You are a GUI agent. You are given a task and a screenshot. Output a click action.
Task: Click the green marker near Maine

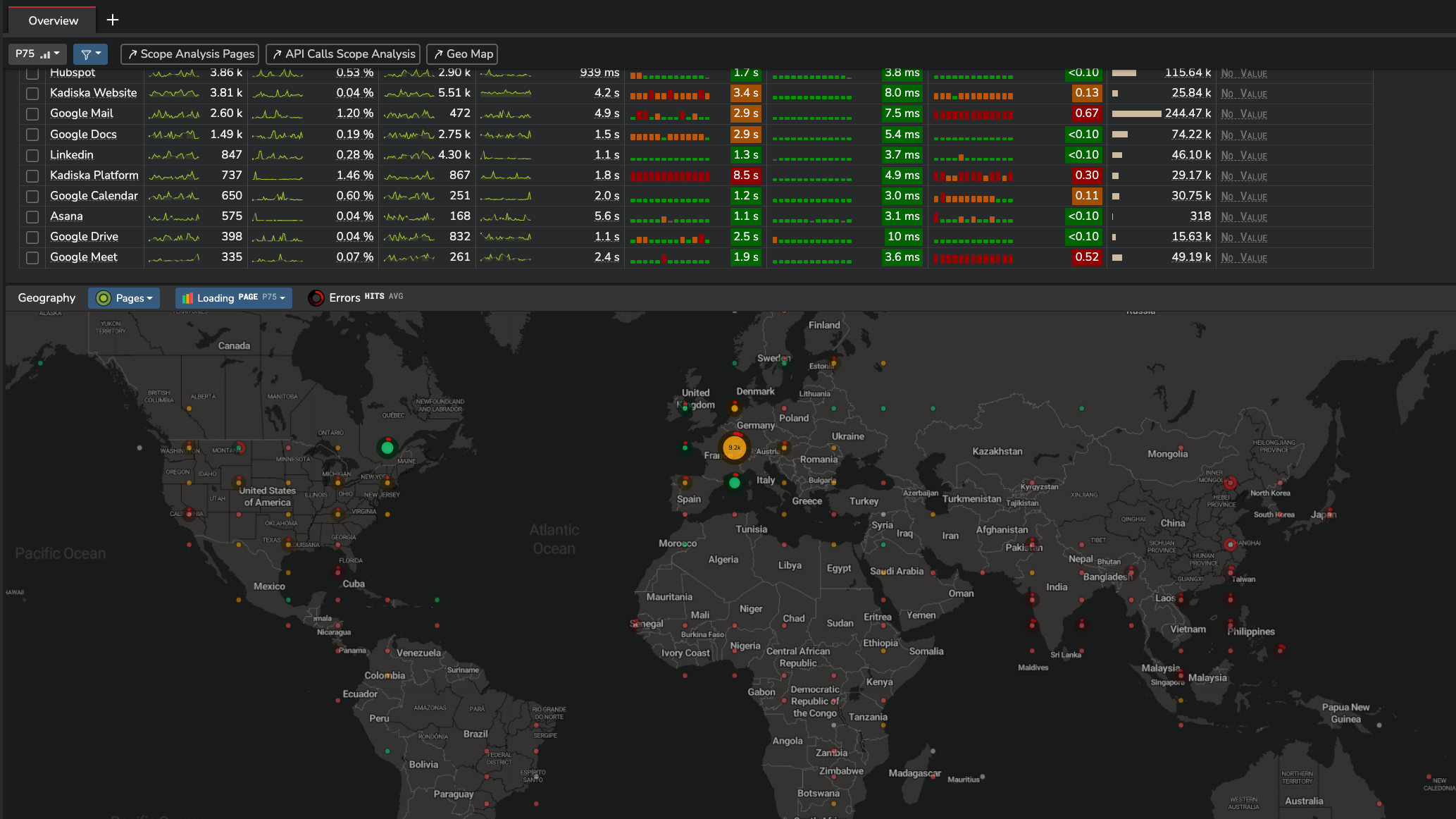point(387,448)
